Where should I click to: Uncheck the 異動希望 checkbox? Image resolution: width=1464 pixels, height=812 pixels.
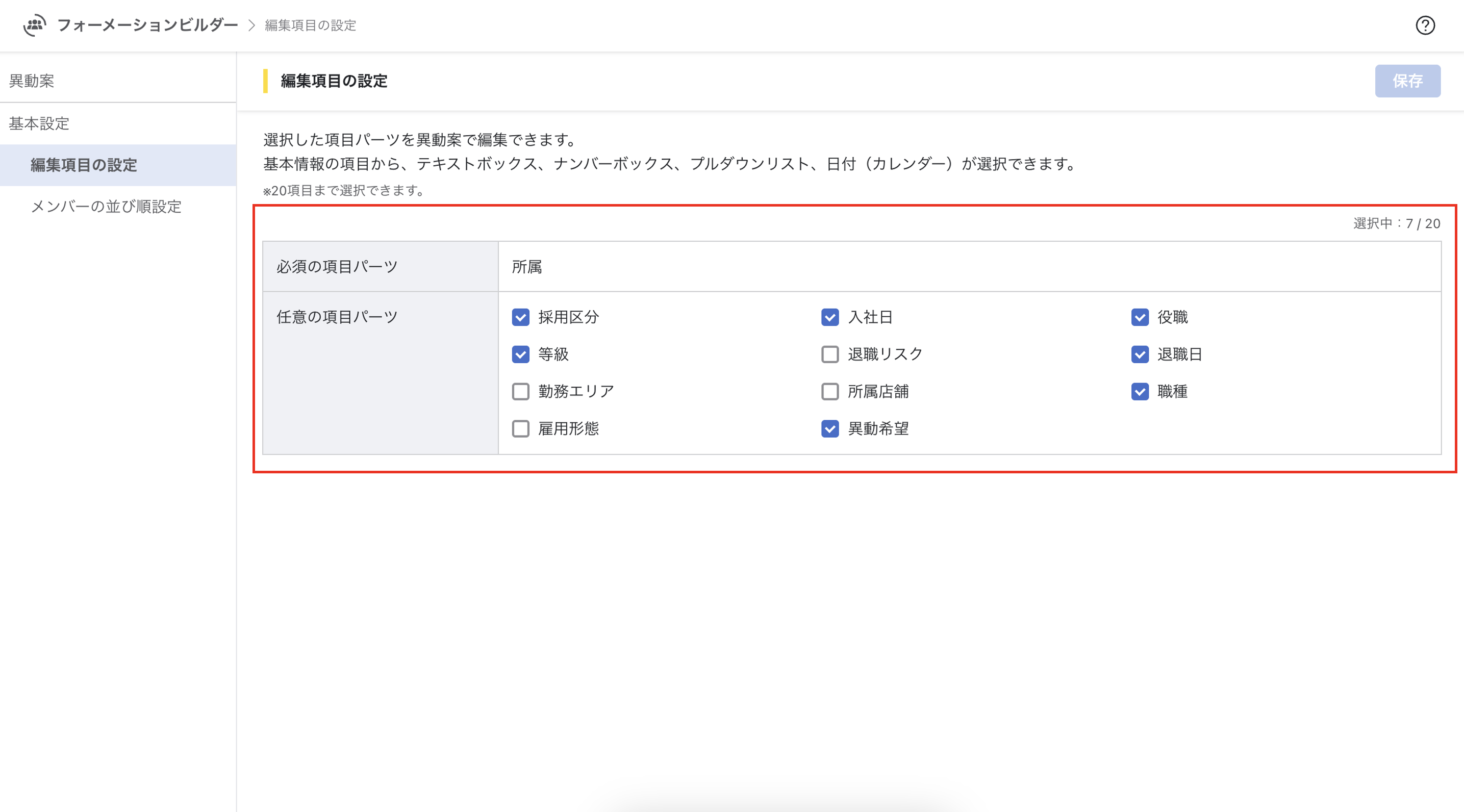point(830,428)
